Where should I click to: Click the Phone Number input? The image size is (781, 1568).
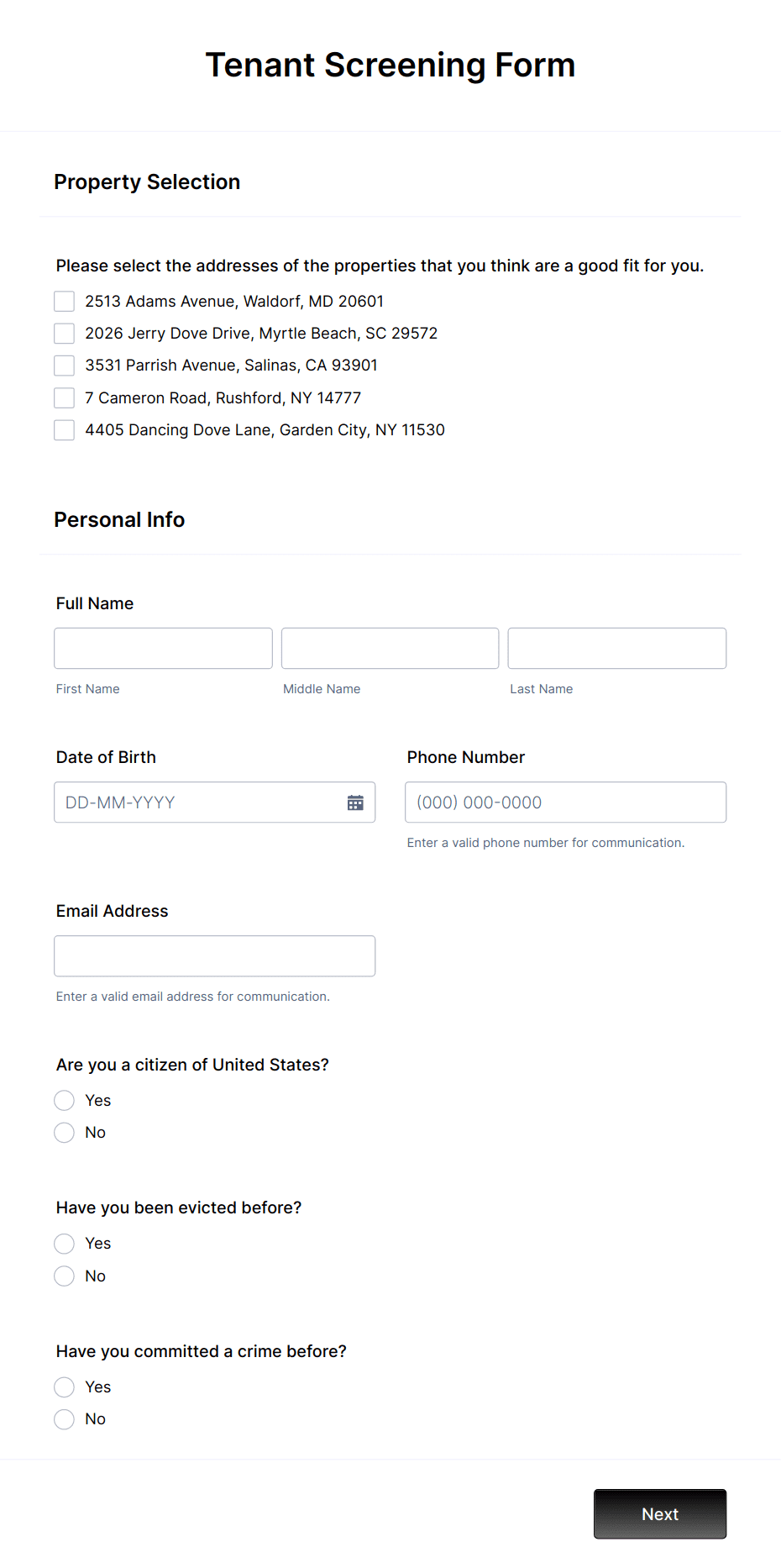click(565, 802)
